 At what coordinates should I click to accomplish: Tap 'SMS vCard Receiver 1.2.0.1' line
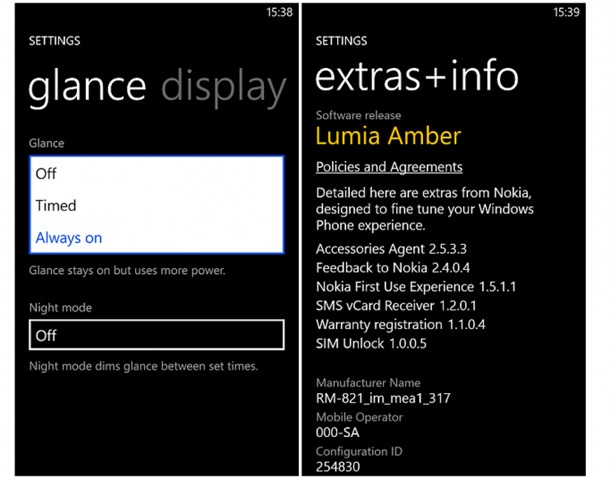396,305
